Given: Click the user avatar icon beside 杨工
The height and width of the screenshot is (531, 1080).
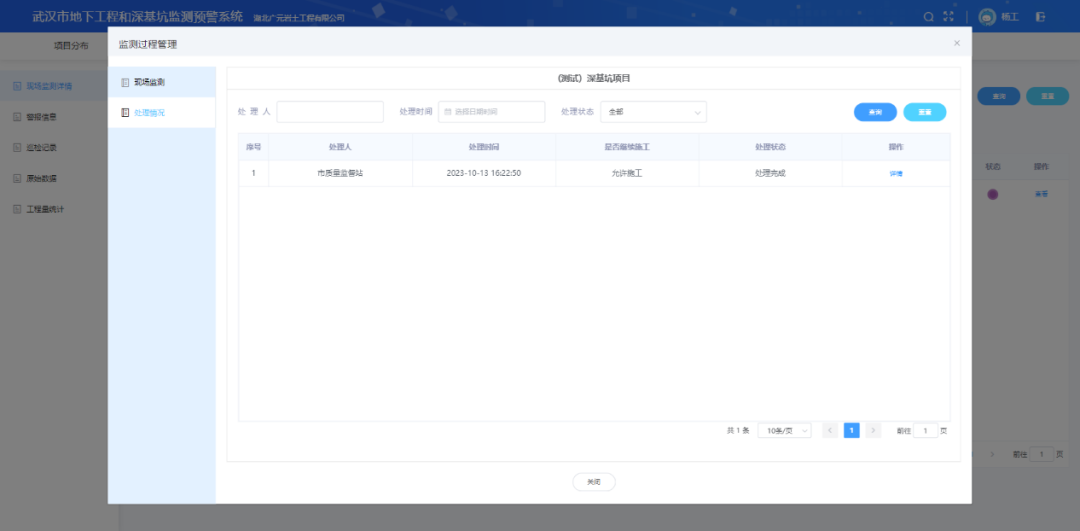Looking at the screenshot, I should [x=987, y=17].
